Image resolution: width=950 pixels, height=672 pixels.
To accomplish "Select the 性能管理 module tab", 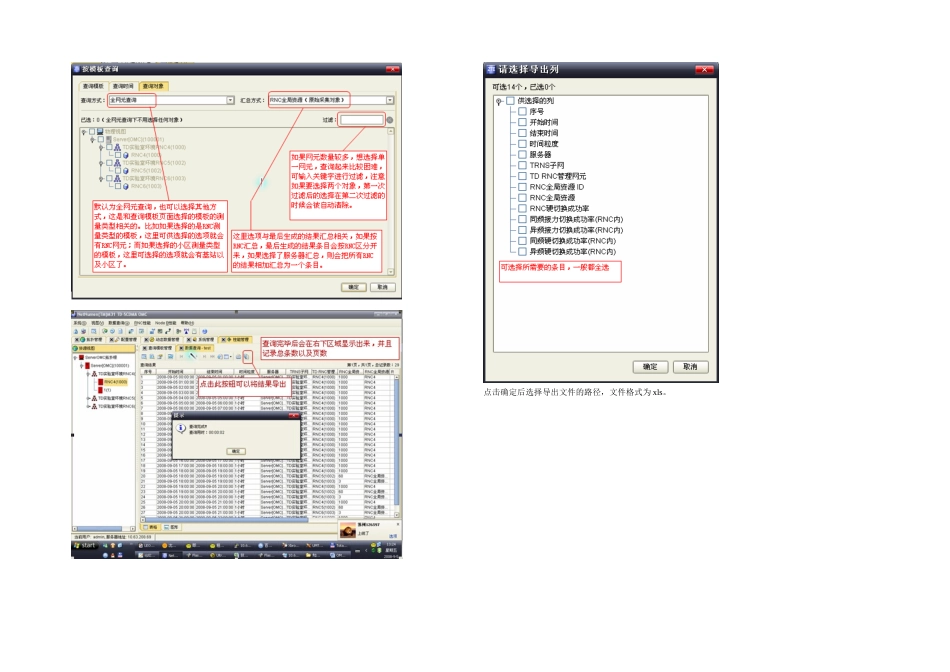I will pos(235,339).
